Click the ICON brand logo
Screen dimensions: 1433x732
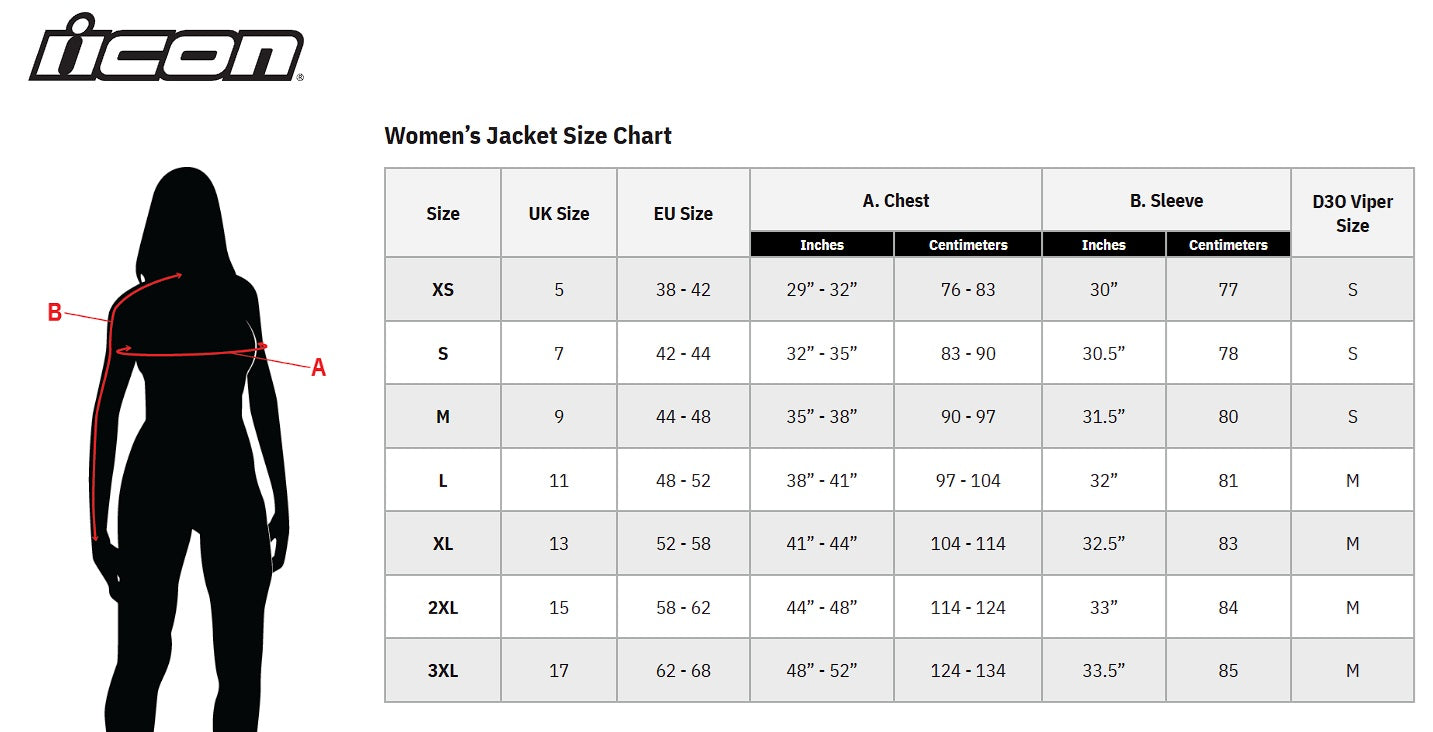click(166, 49)
